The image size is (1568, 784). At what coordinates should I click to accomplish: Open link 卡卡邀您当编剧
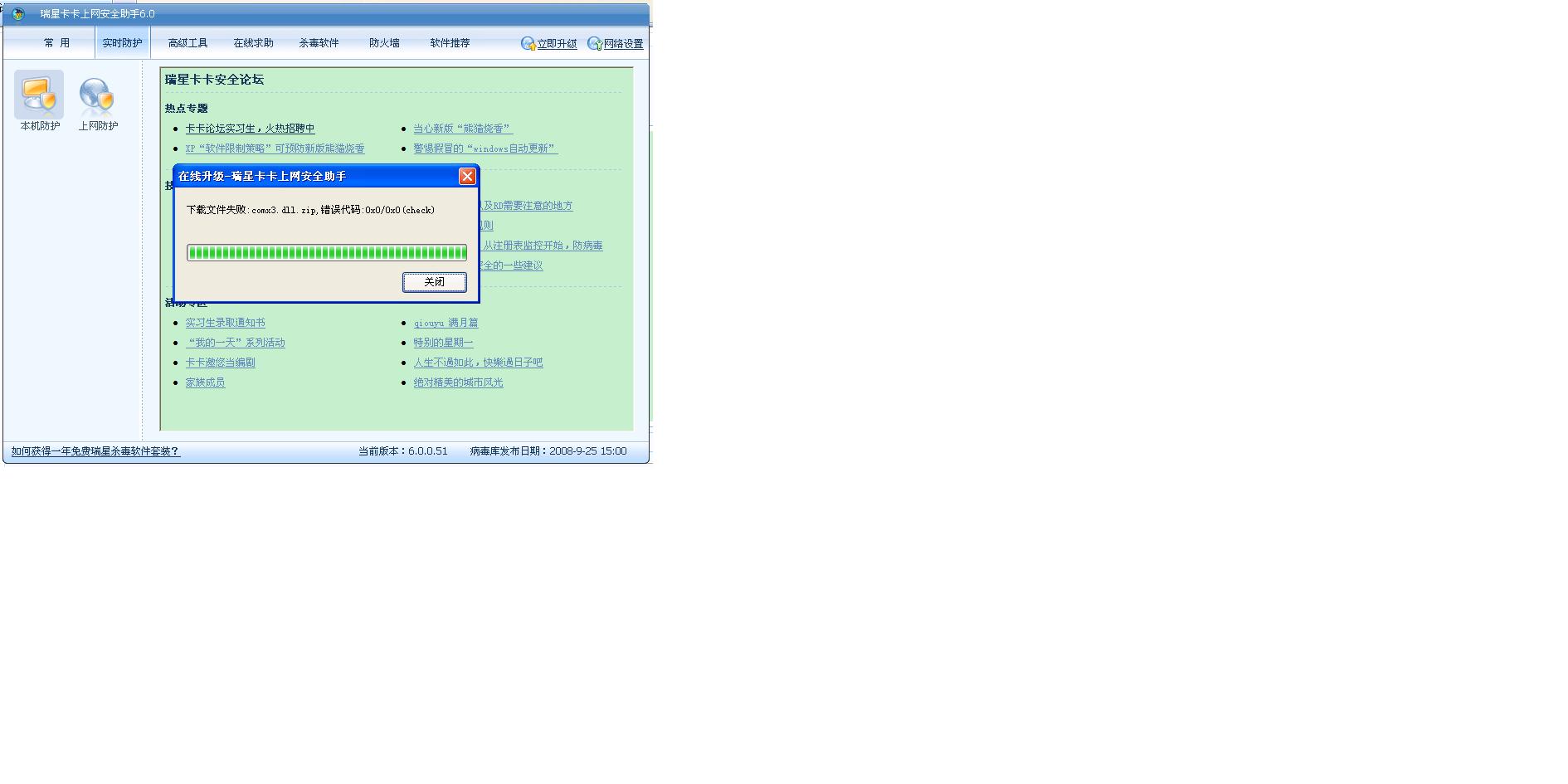point(220,363)
